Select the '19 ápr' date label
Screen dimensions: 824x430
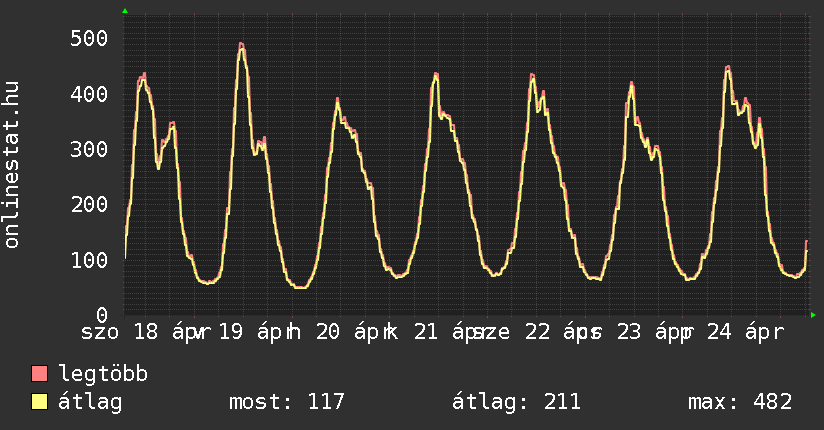click(249, 333)
